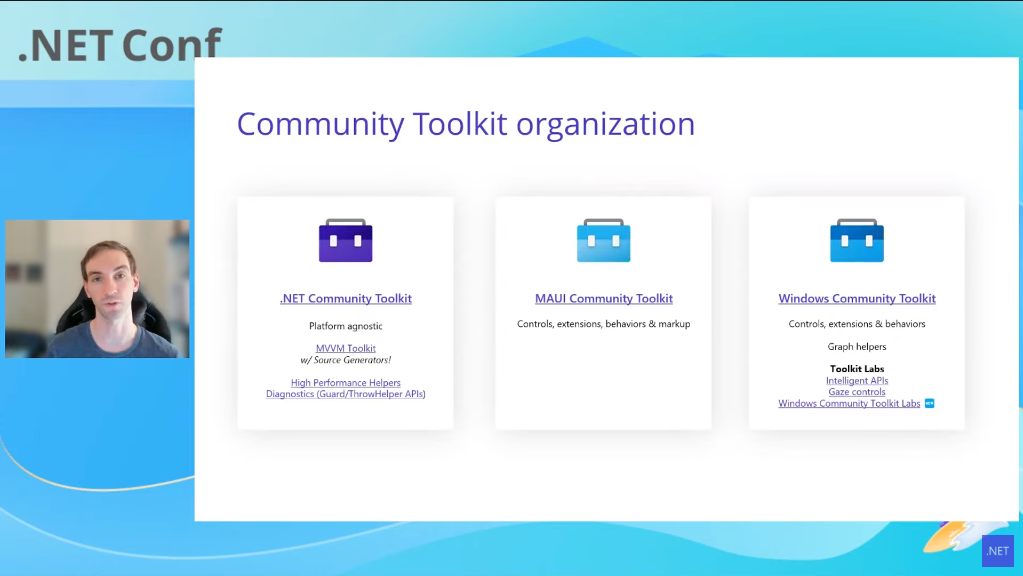Click 'Controls, extensions, behaviors & markup' text
1023x576 pixels.
(603, 324)
